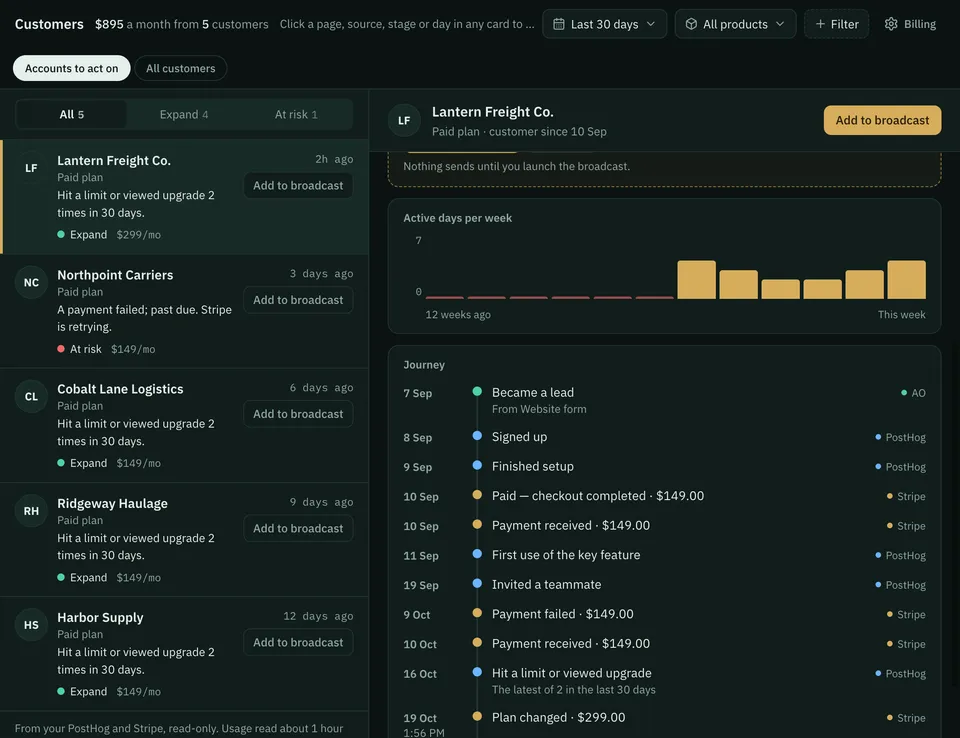960x738 pixels.
Task: Select Ridgeway Haulage customer name
Action: (112, 503)
